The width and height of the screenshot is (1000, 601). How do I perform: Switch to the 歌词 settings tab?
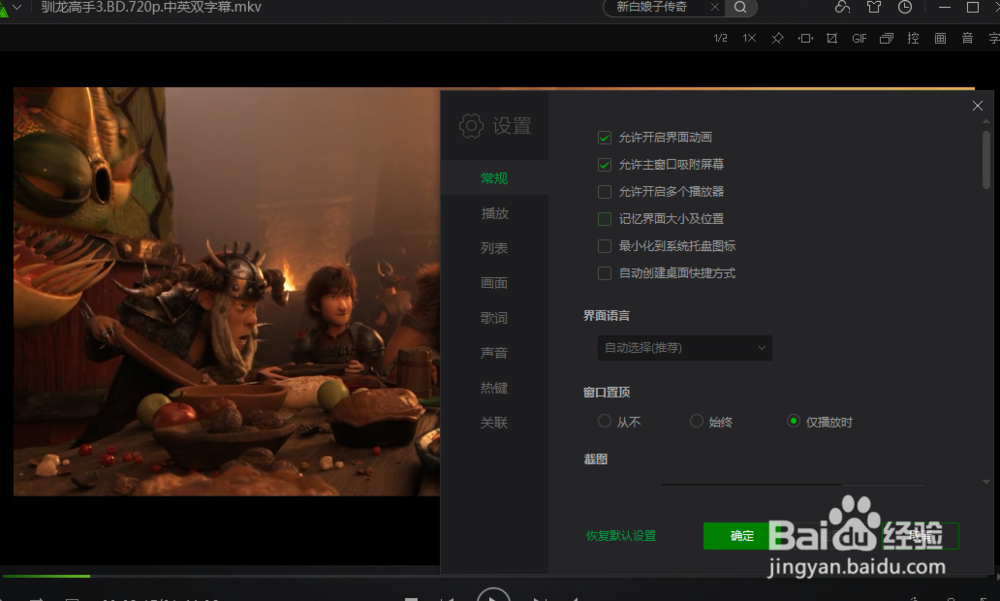click(x=494, y=318)
